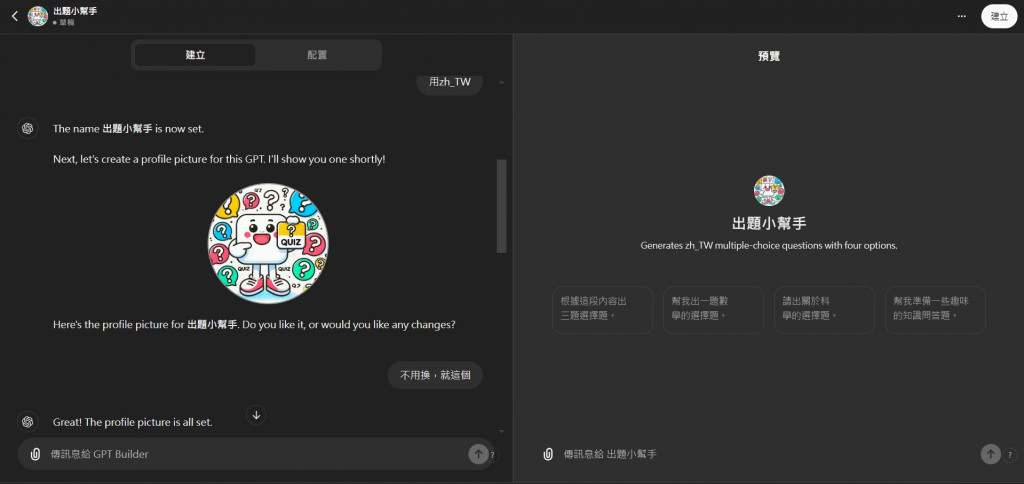Click the scroll down arrow of chat

(x=502, y=431)
